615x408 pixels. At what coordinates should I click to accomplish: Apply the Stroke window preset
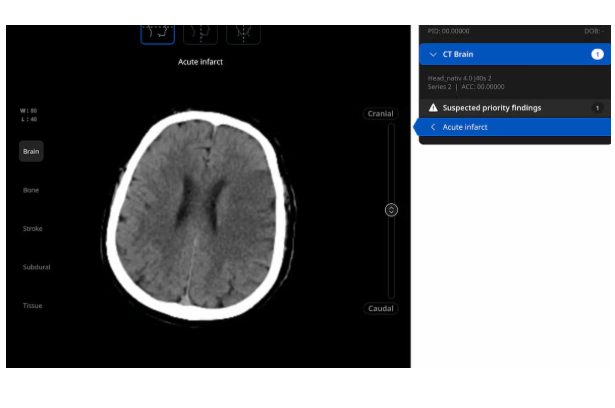[32, 229]
